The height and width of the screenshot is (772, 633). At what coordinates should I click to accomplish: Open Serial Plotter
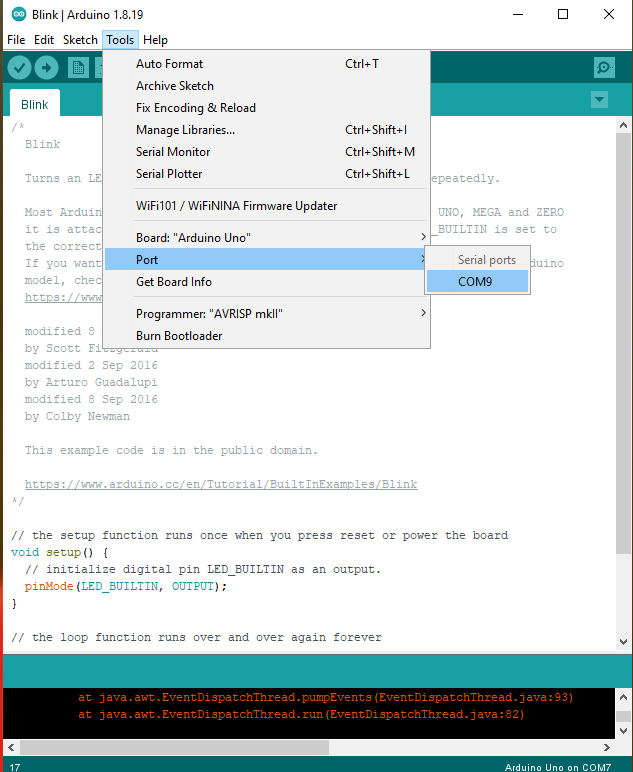[267, 174]
